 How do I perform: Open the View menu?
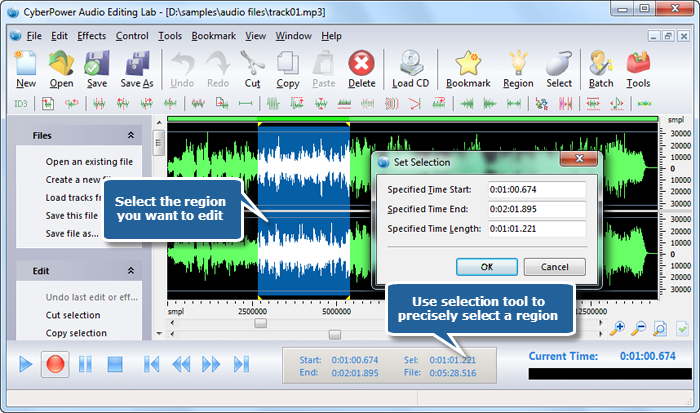(255, 36)
